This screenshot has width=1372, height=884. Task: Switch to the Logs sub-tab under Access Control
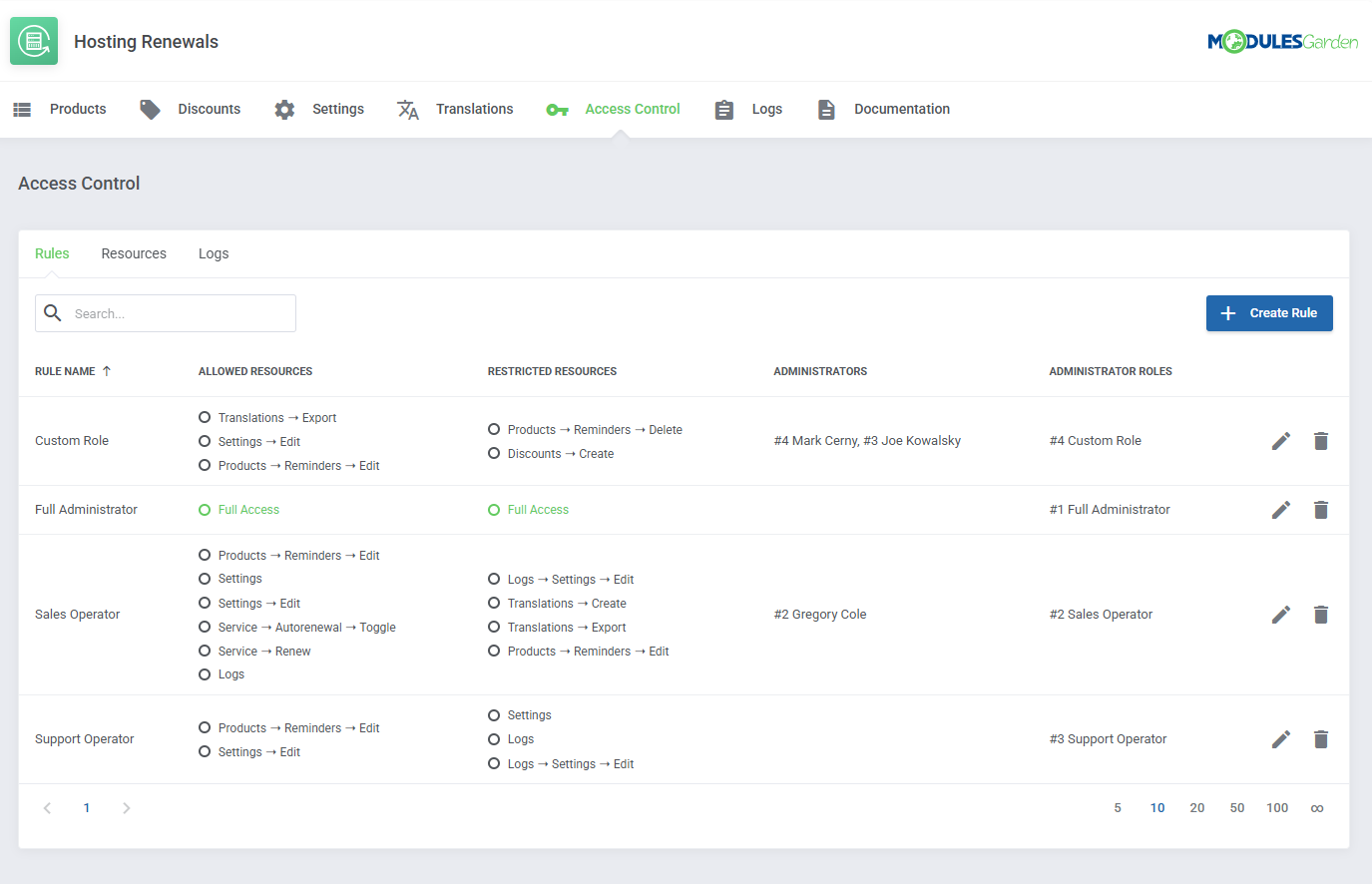point(214,253)
